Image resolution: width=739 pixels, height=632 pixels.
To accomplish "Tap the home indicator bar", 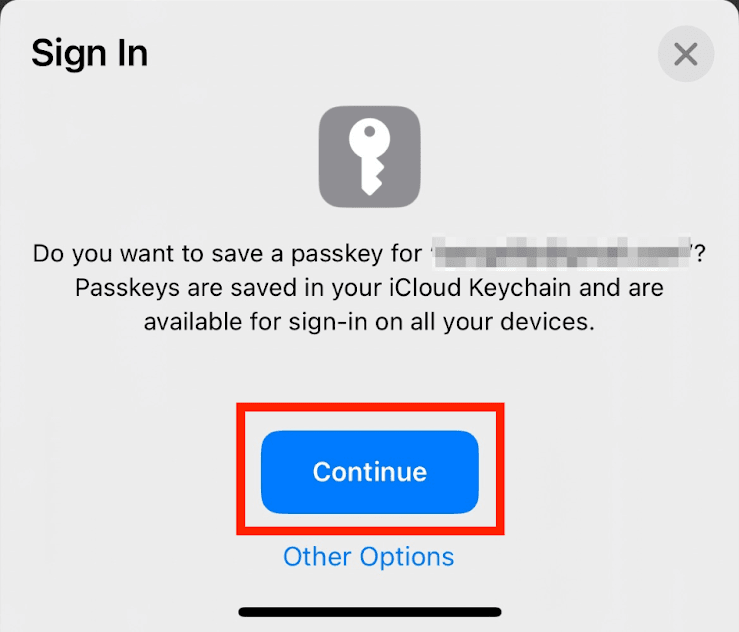I will click(369, 611).
